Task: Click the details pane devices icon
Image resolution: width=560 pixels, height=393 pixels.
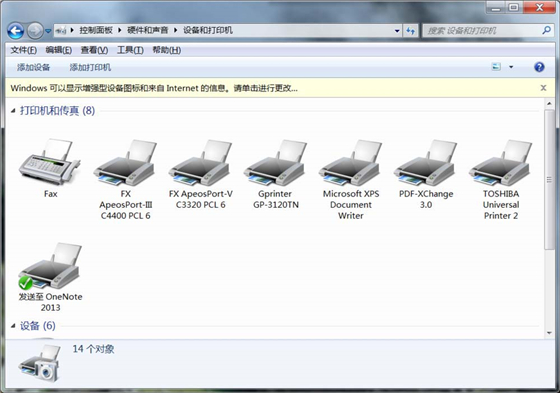Action: [40, 363]
